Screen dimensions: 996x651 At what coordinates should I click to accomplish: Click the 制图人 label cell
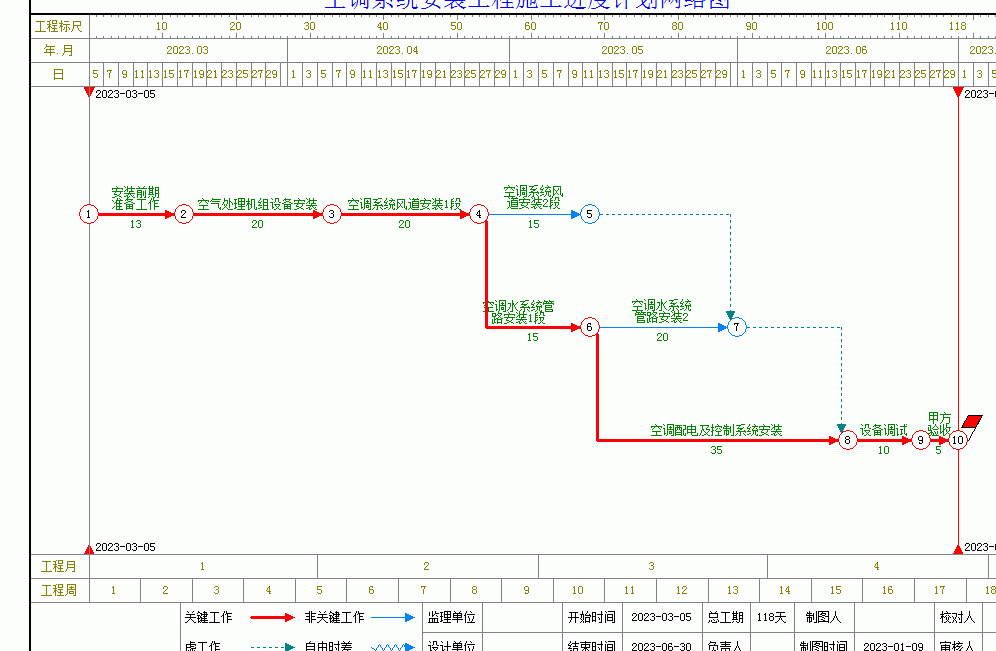pyautogui.click(x=823, y=617)
